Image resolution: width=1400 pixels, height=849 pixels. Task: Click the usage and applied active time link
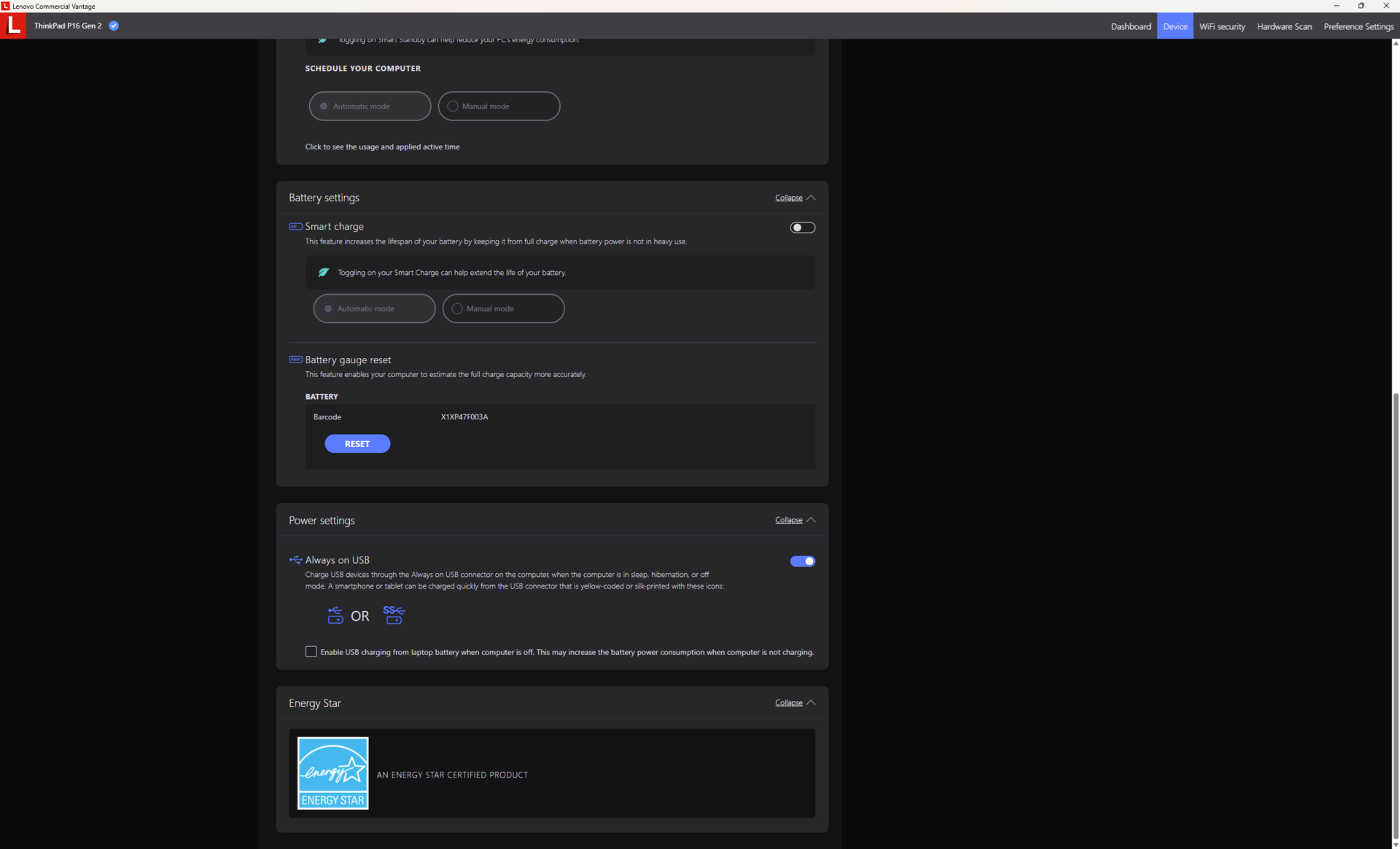click(382, 147)
